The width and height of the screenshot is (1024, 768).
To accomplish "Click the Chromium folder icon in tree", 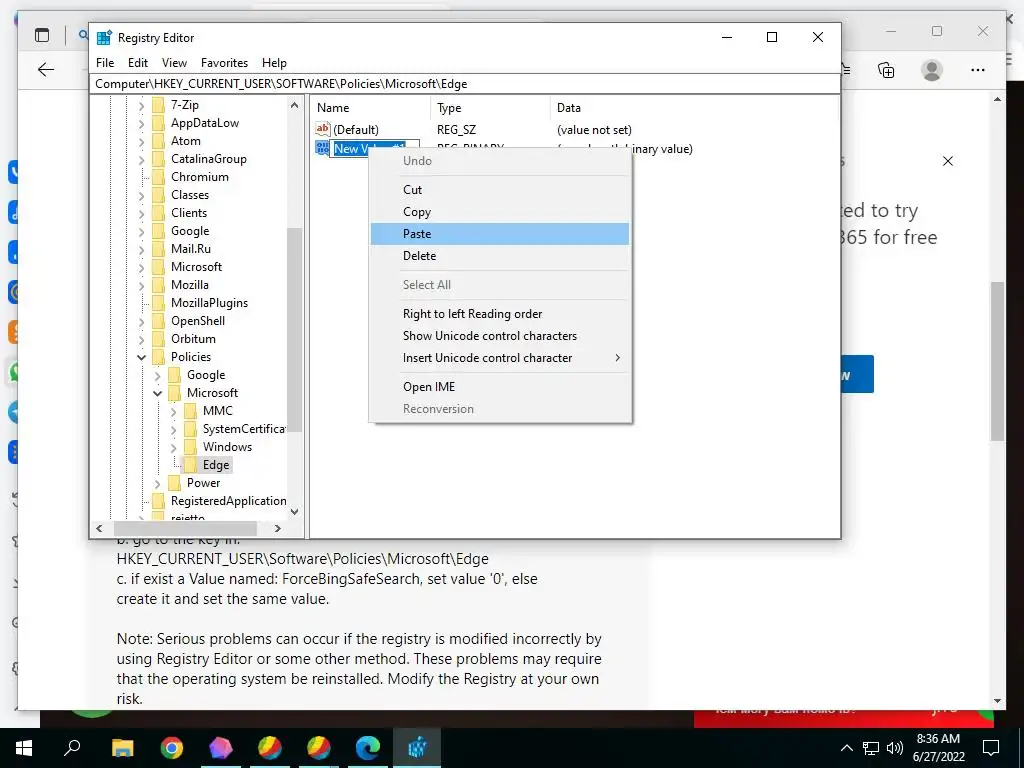I will (x=159, y=177).
